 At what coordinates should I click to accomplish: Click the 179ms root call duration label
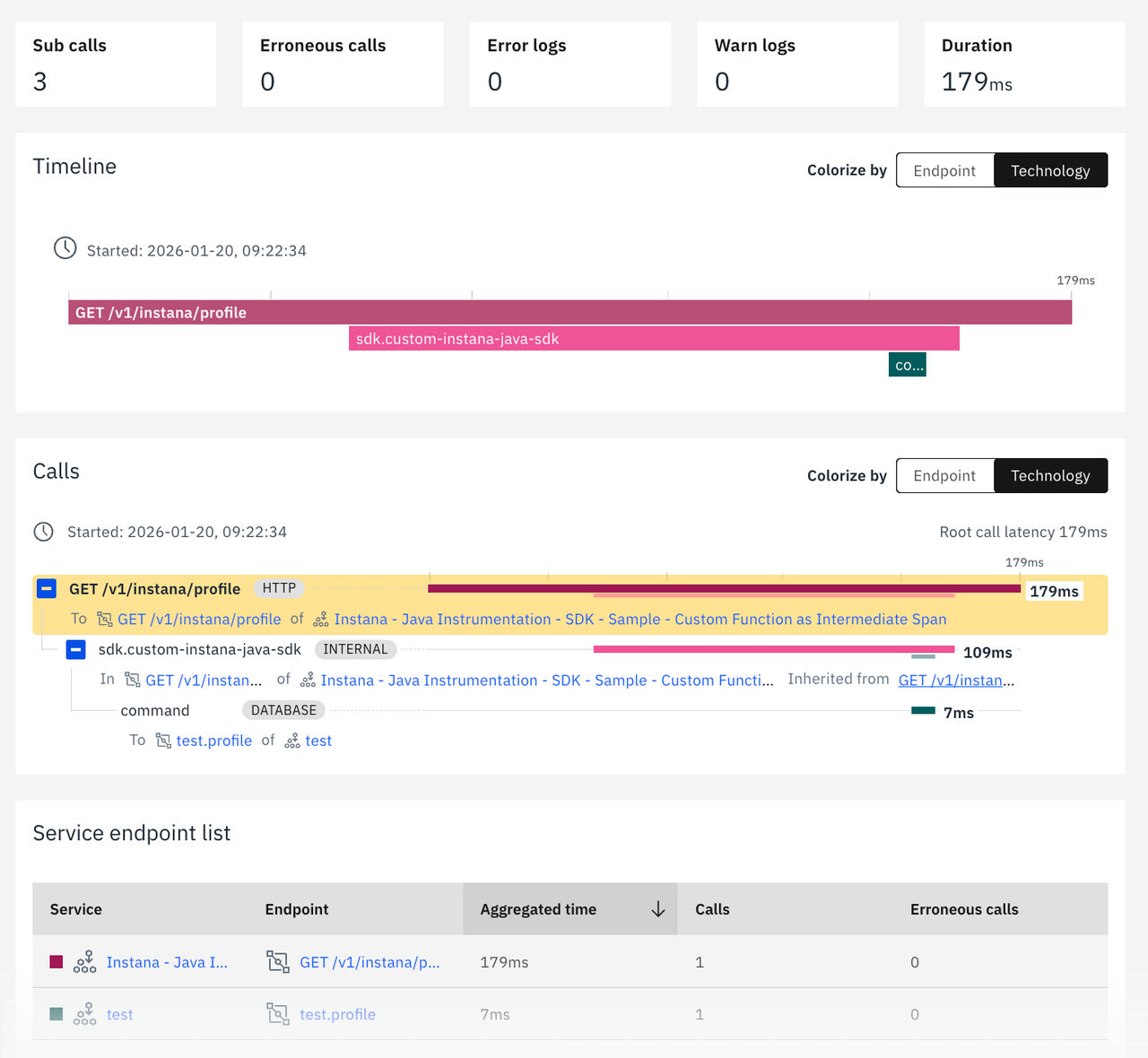click(x=1054, y=592)
